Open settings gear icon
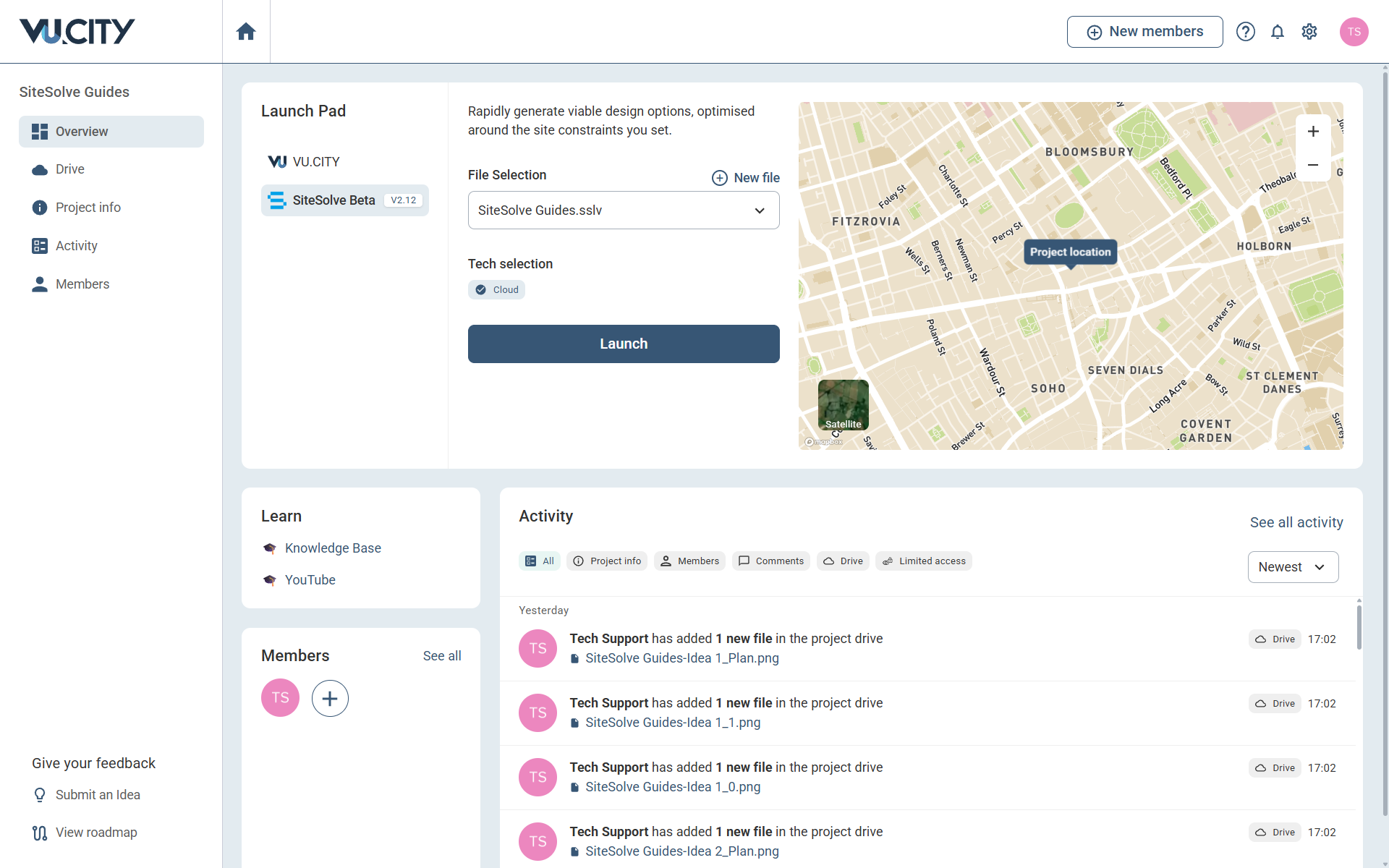 click(1309, 32)
